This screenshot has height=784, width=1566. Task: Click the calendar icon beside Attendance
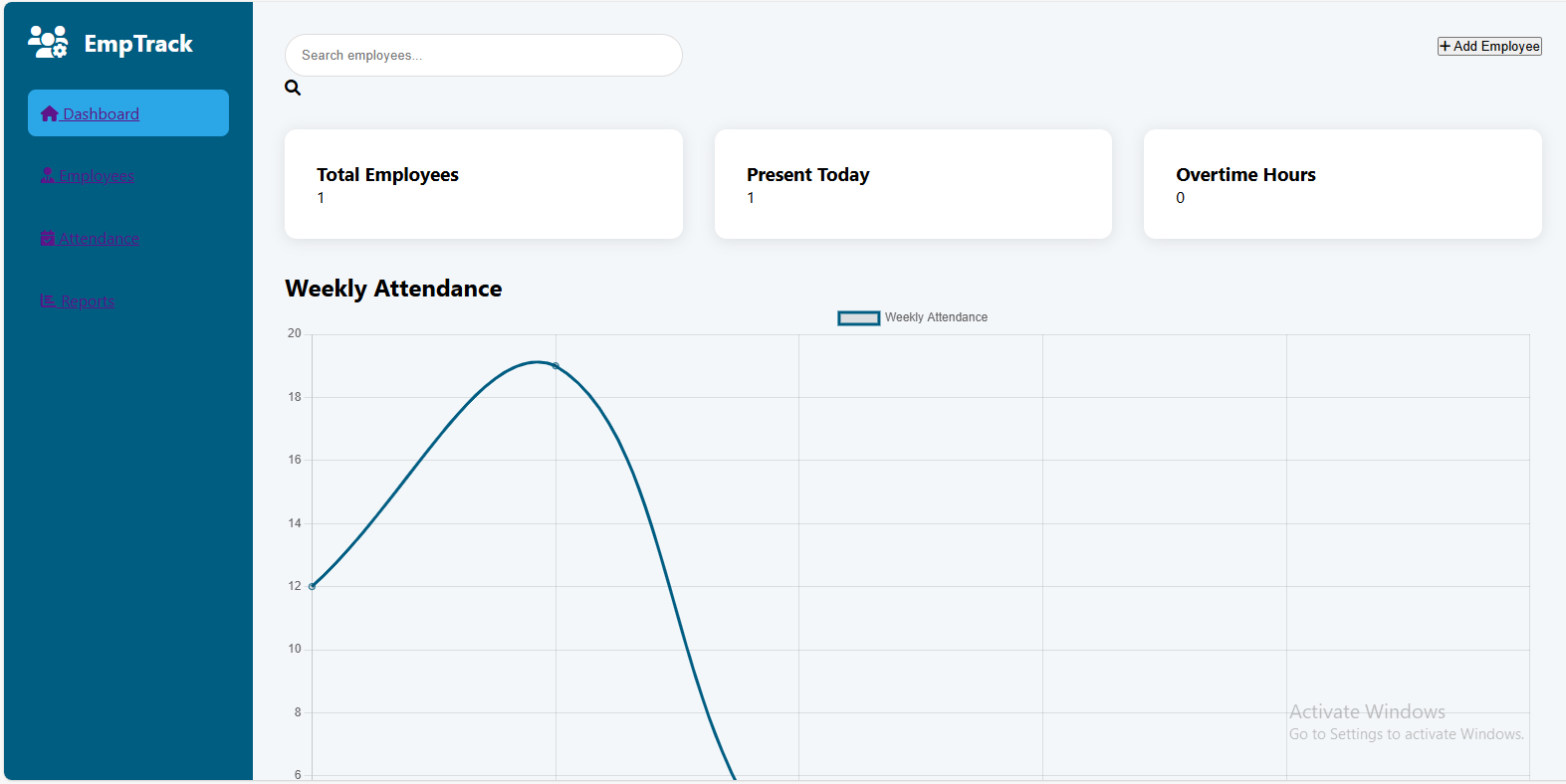(x=47, y=239)
